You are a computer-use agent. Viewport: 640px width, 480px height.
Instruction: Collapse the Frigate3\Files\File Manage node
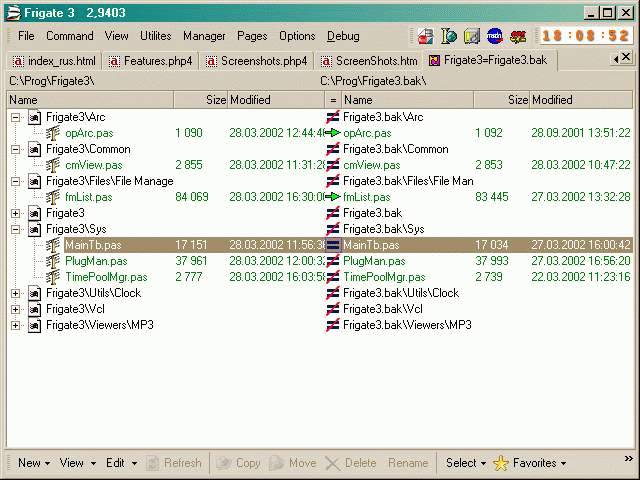[16, 181]
